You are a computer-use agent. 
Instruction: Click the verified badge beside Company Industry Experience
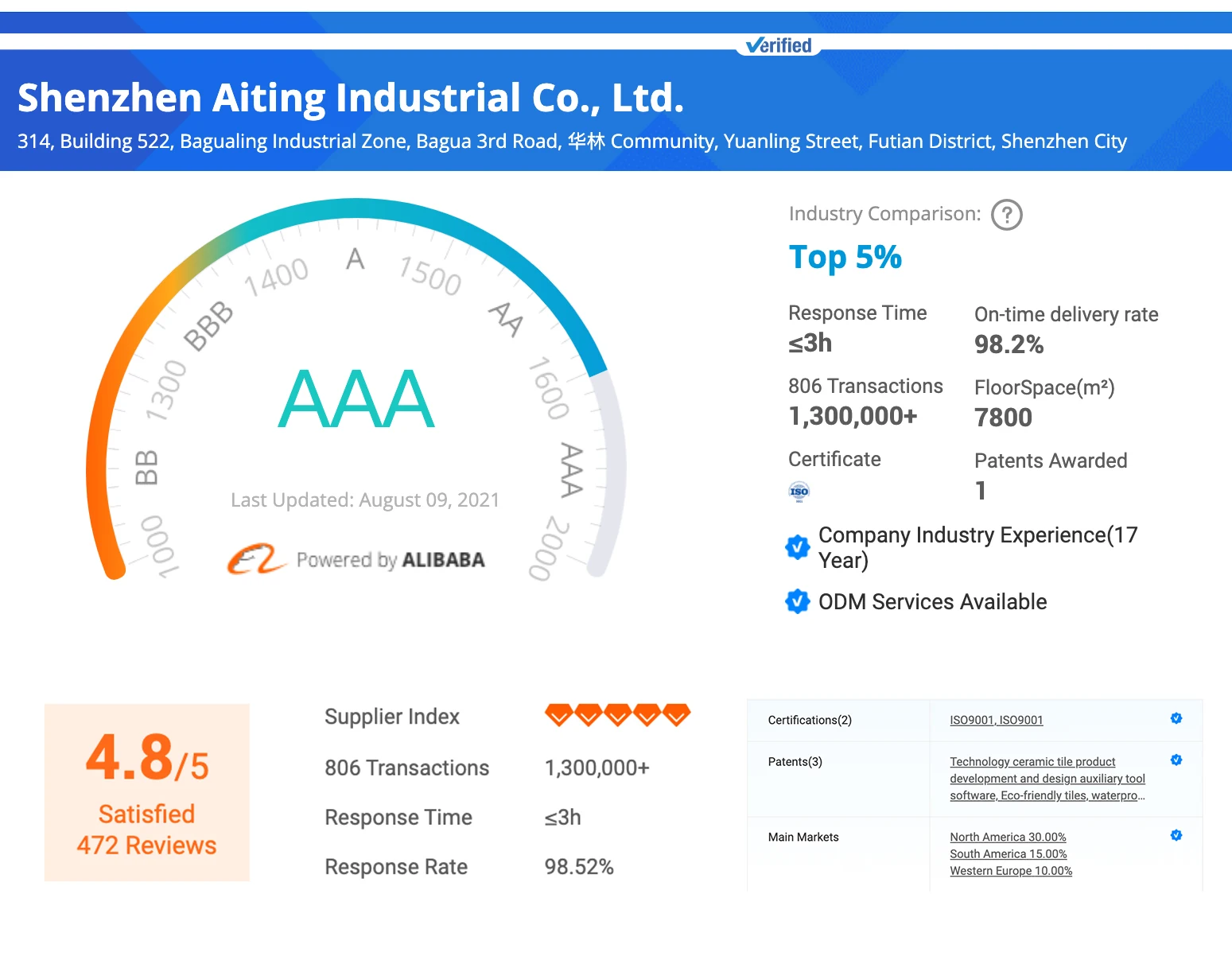coord(798,547)
